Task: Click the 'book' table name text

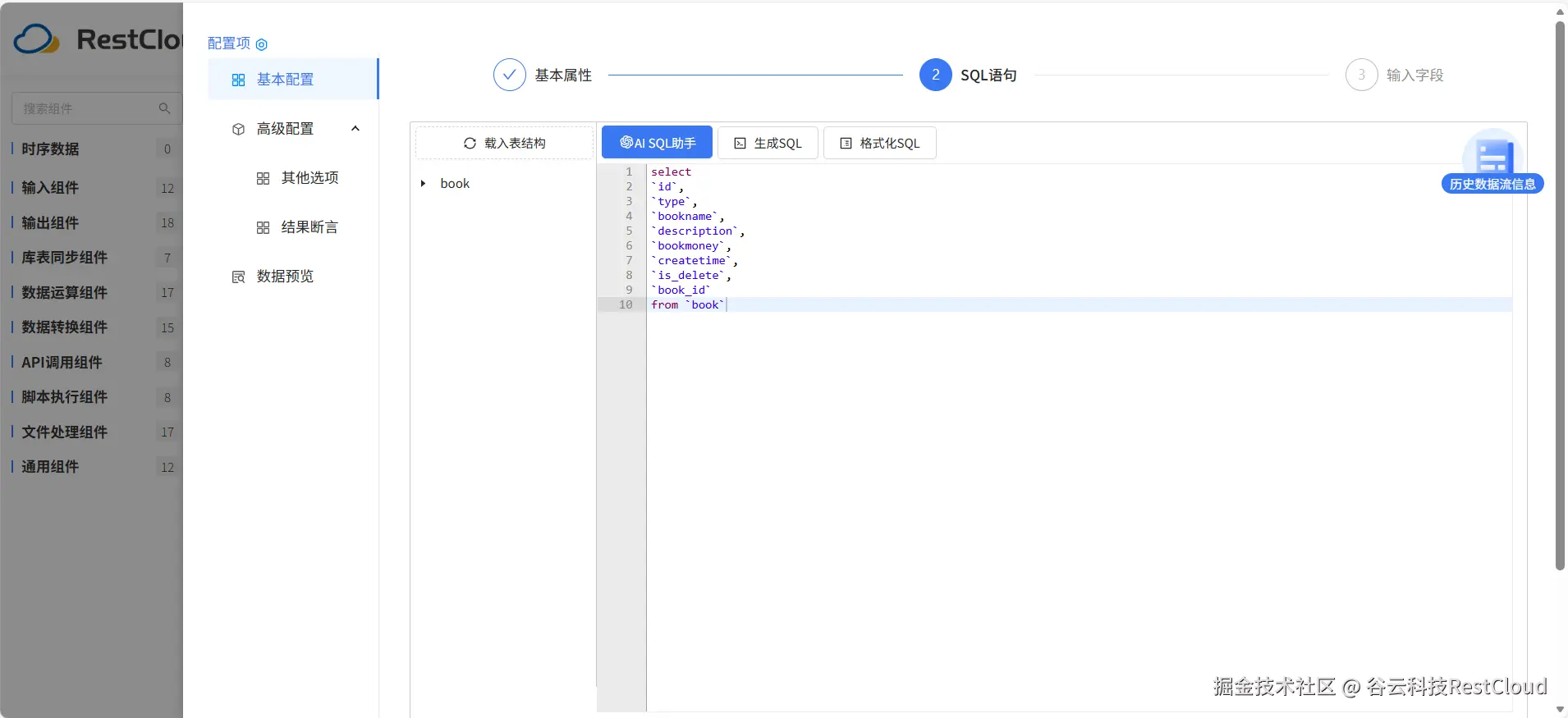Action: [455, 183]
